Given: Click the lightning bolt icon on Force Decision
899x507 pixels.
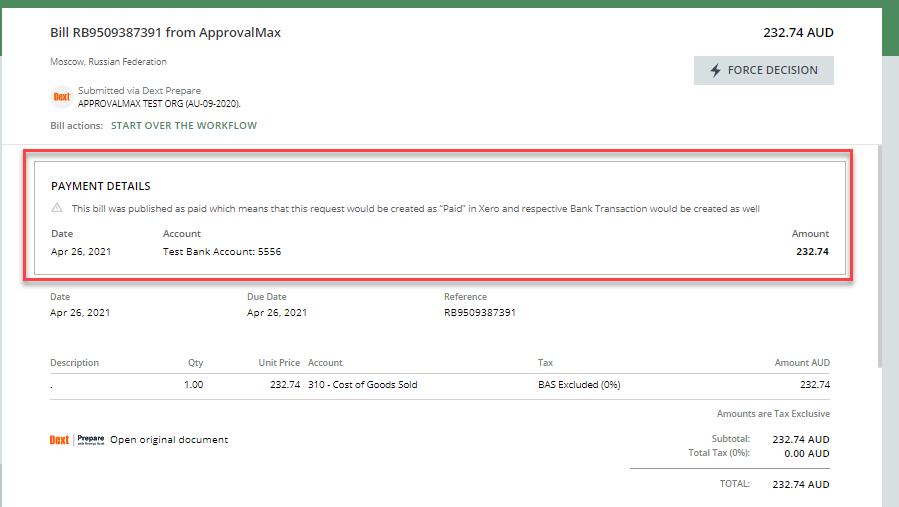Looking at the screenshot, I should tap(716, 71).
